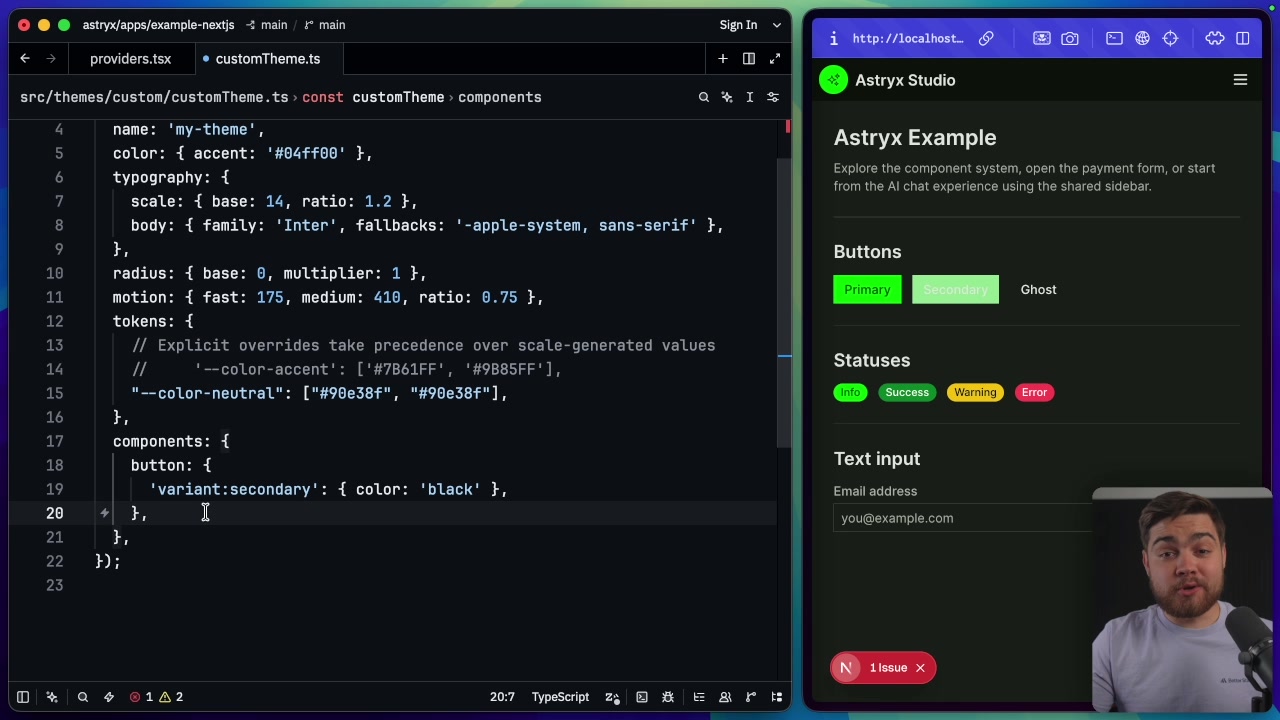
Task: Click the const customTheme breadcrumb
Action: pos(373,97)
